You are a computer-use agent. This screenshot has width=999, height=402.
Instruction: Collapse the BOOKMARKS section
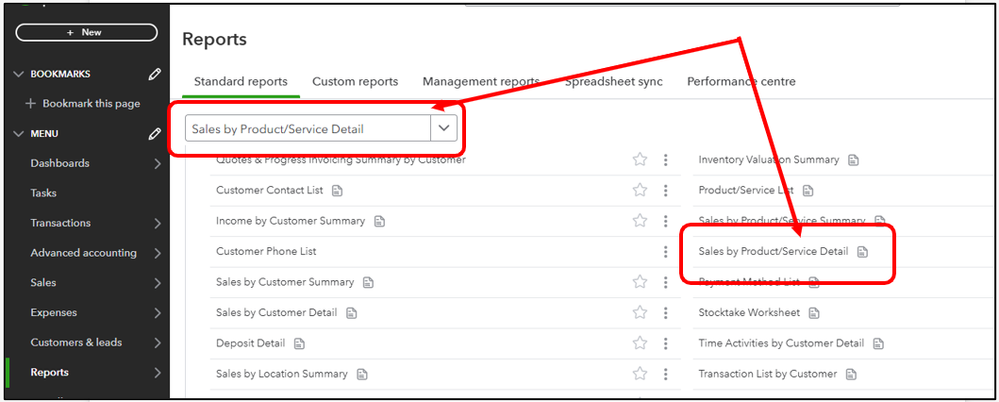pos(18,75)
